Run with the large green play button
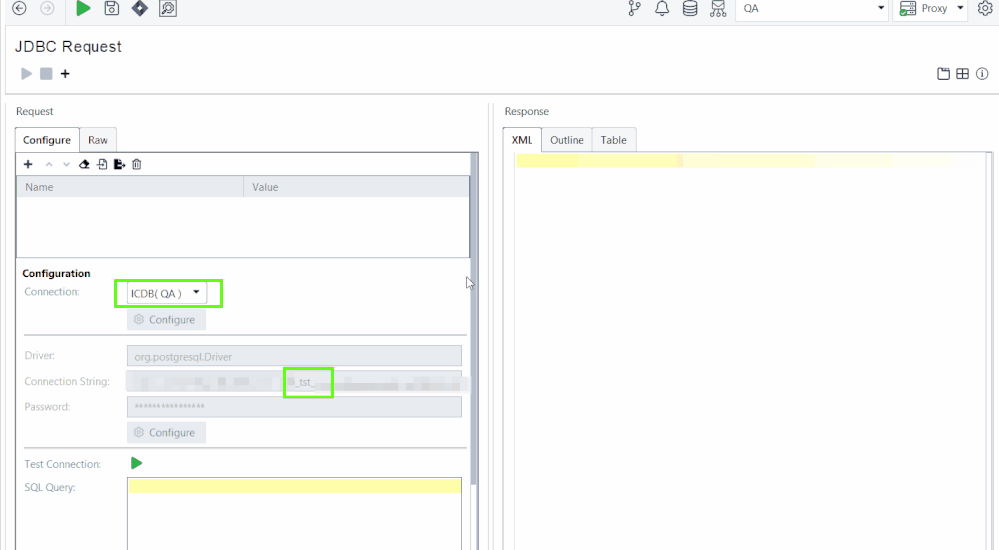 [x=83, y=8]
